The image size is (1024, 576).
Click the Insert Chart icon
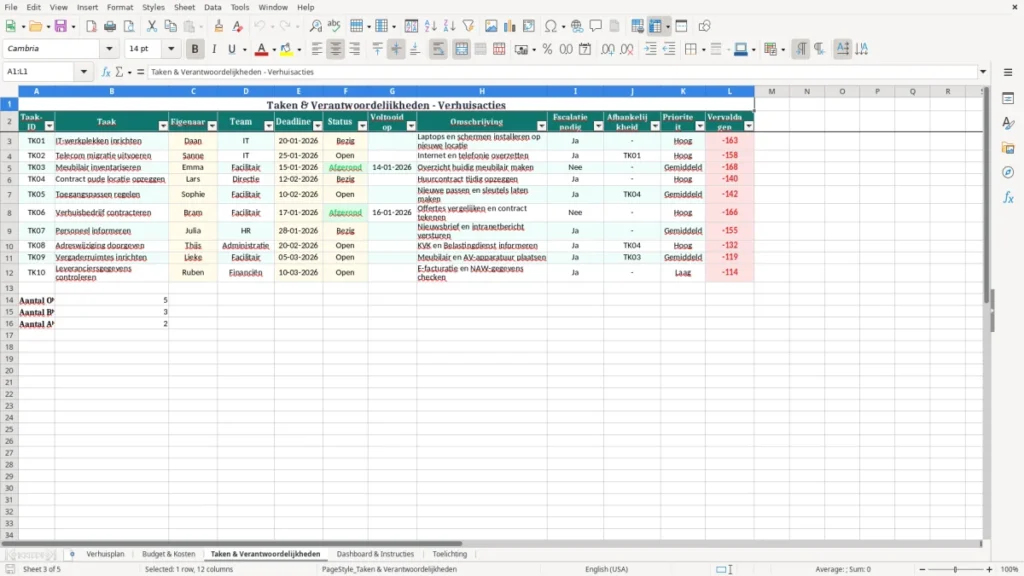click(510, 26)
